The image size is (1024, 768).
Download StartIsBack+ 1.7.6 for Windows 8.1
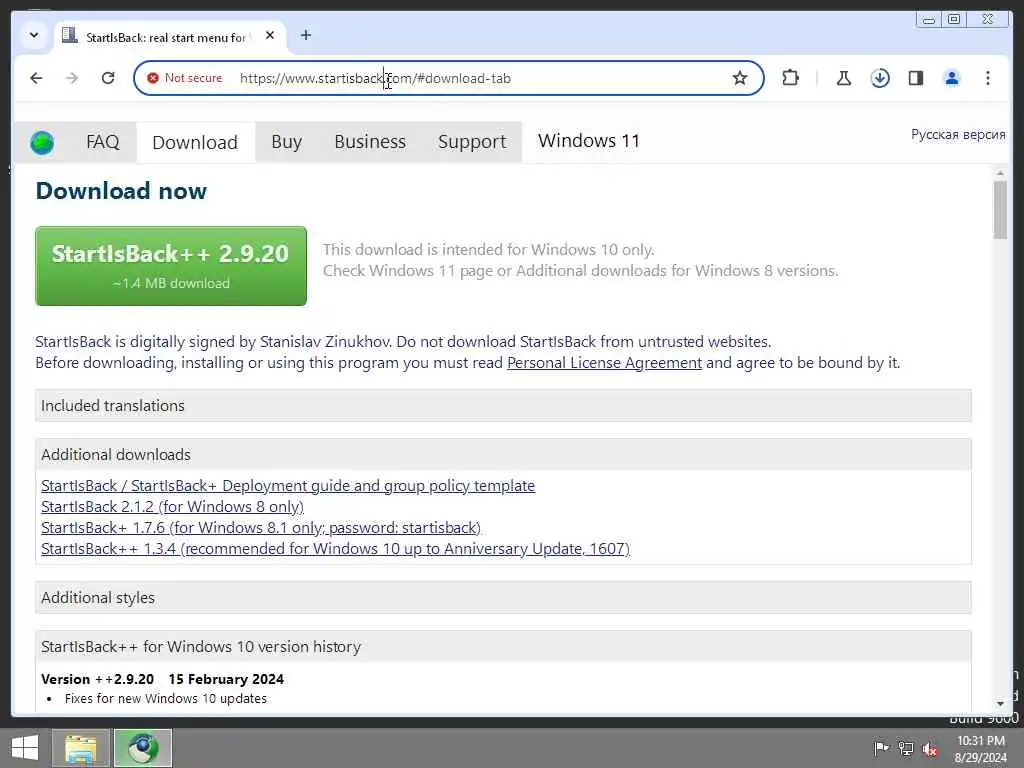click(261, 528)
